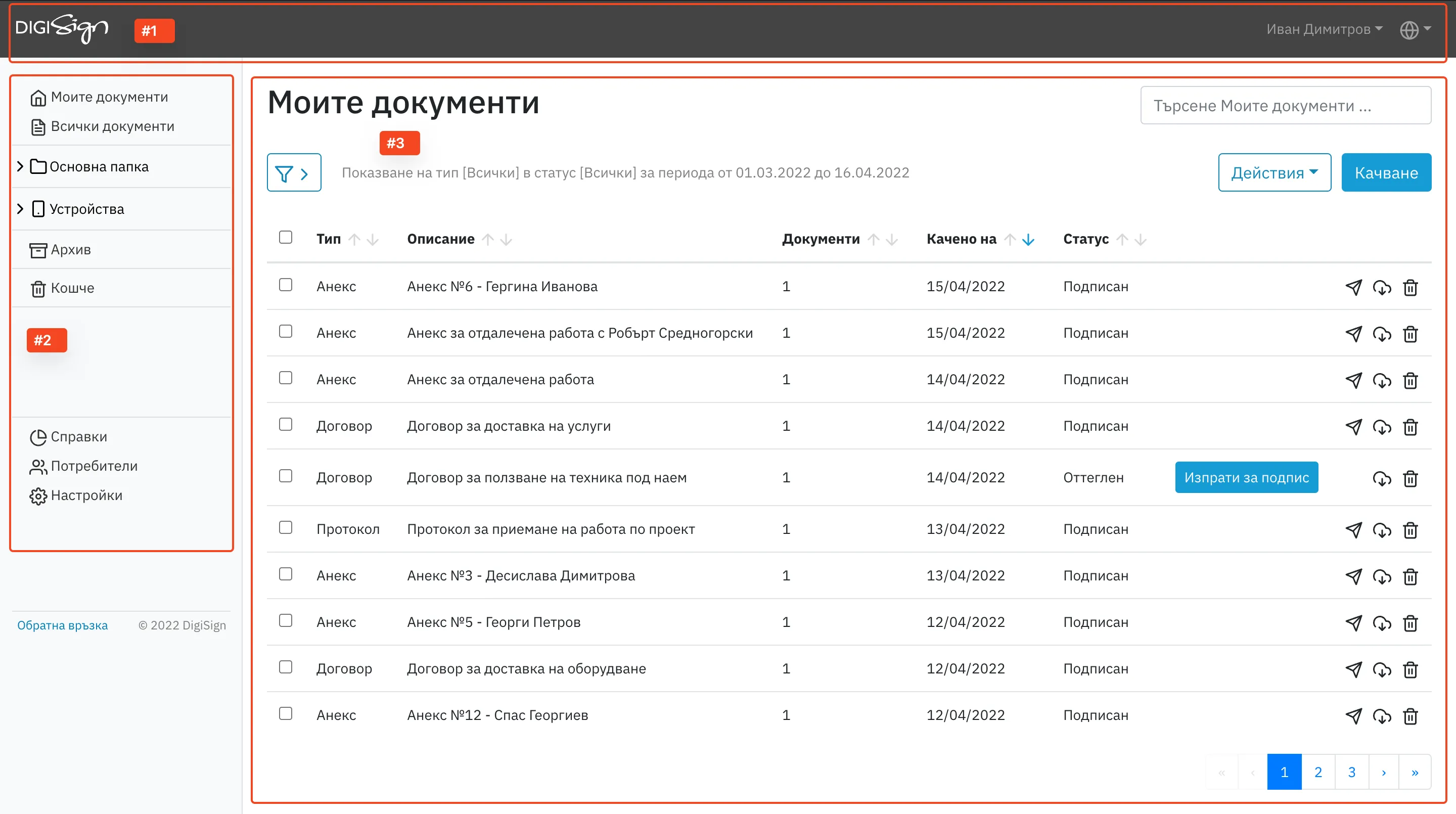Image resolution: width=1456 pixels, height=814 pixels.
Task: Open Настройки settings in sidebar
Action: (76, 496)
